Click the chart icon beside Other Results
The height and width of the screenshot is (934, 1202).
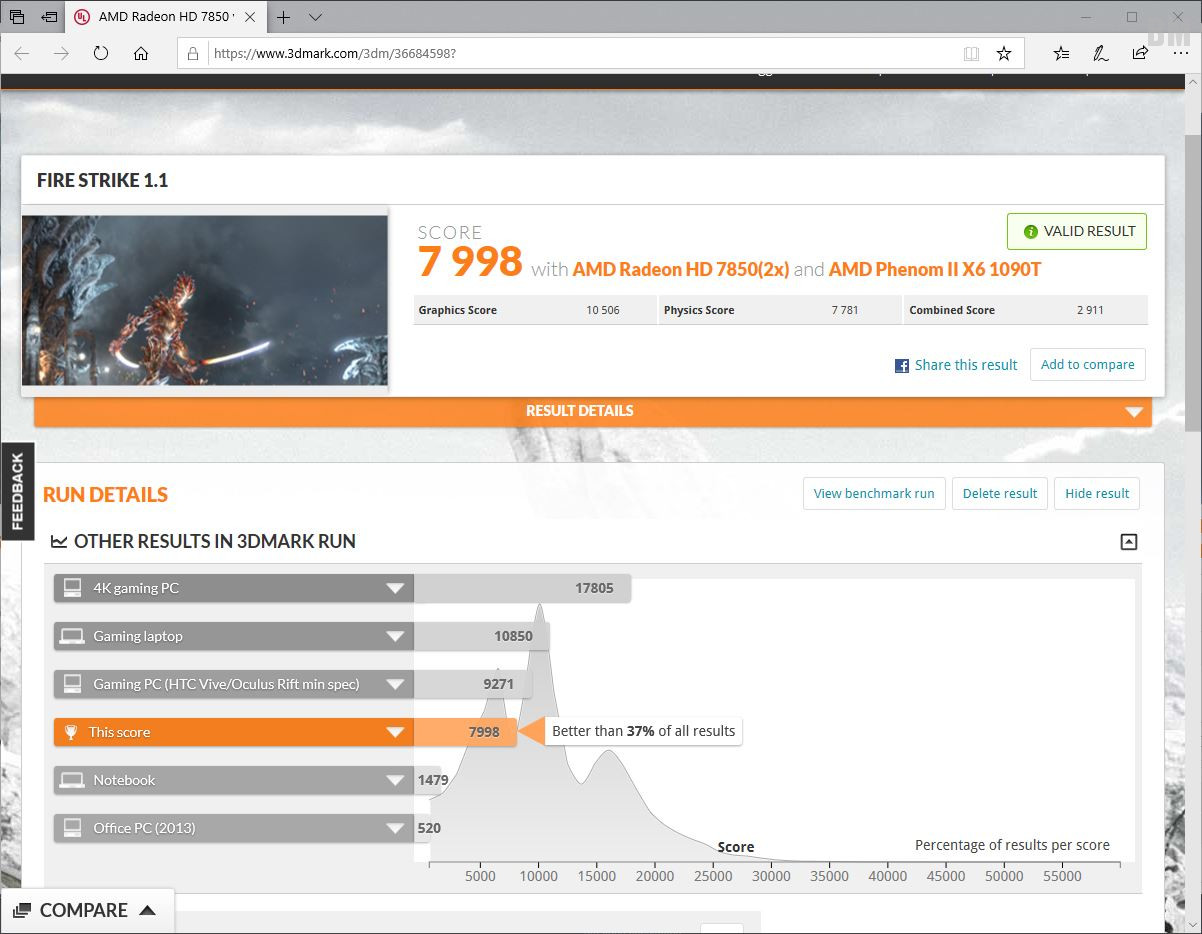[59, 542]
